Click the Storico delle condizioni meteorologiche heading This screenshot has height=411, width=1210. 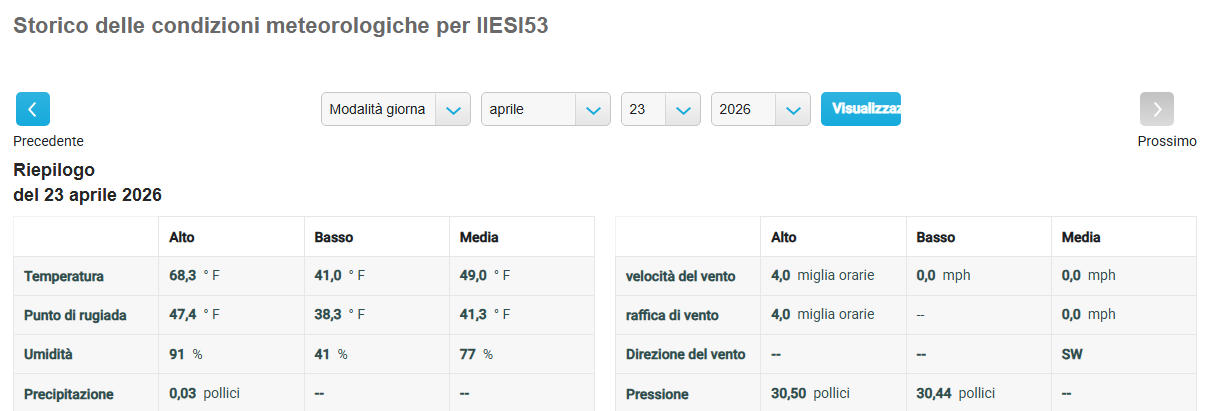tap(280, 26)
